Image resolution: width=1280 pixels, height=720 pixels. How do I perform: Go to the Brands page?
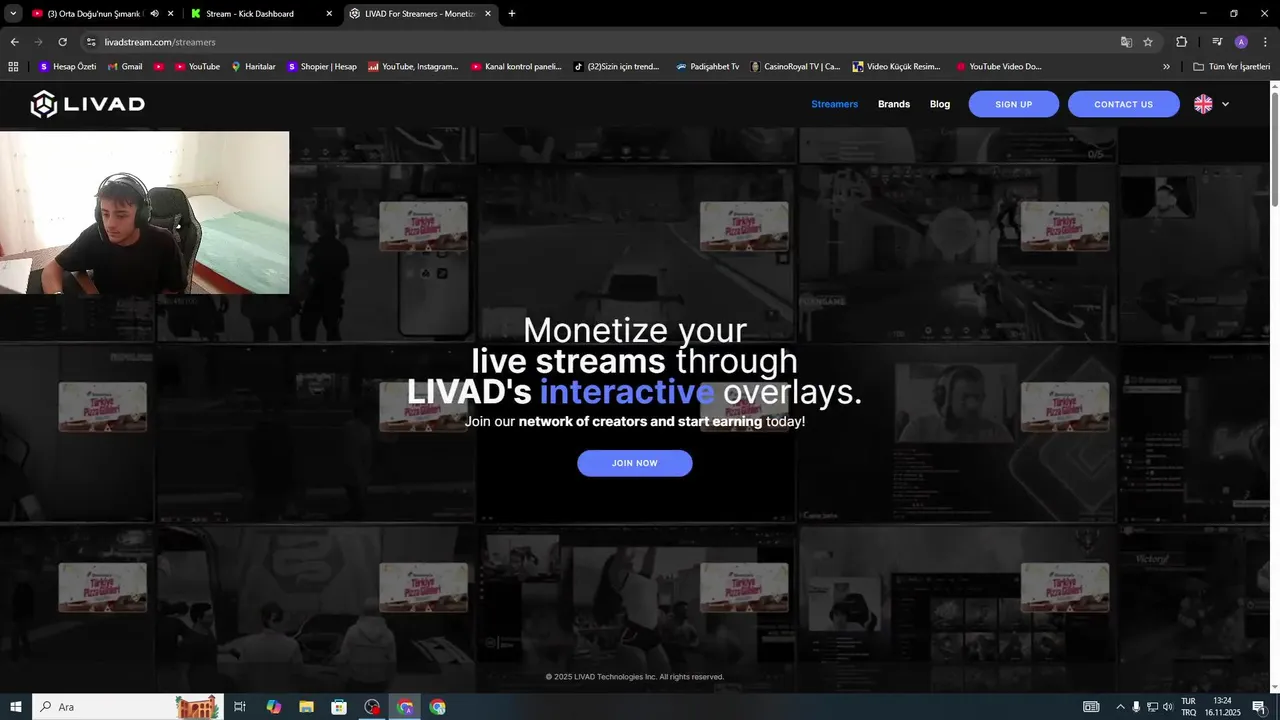pos(894,104)
